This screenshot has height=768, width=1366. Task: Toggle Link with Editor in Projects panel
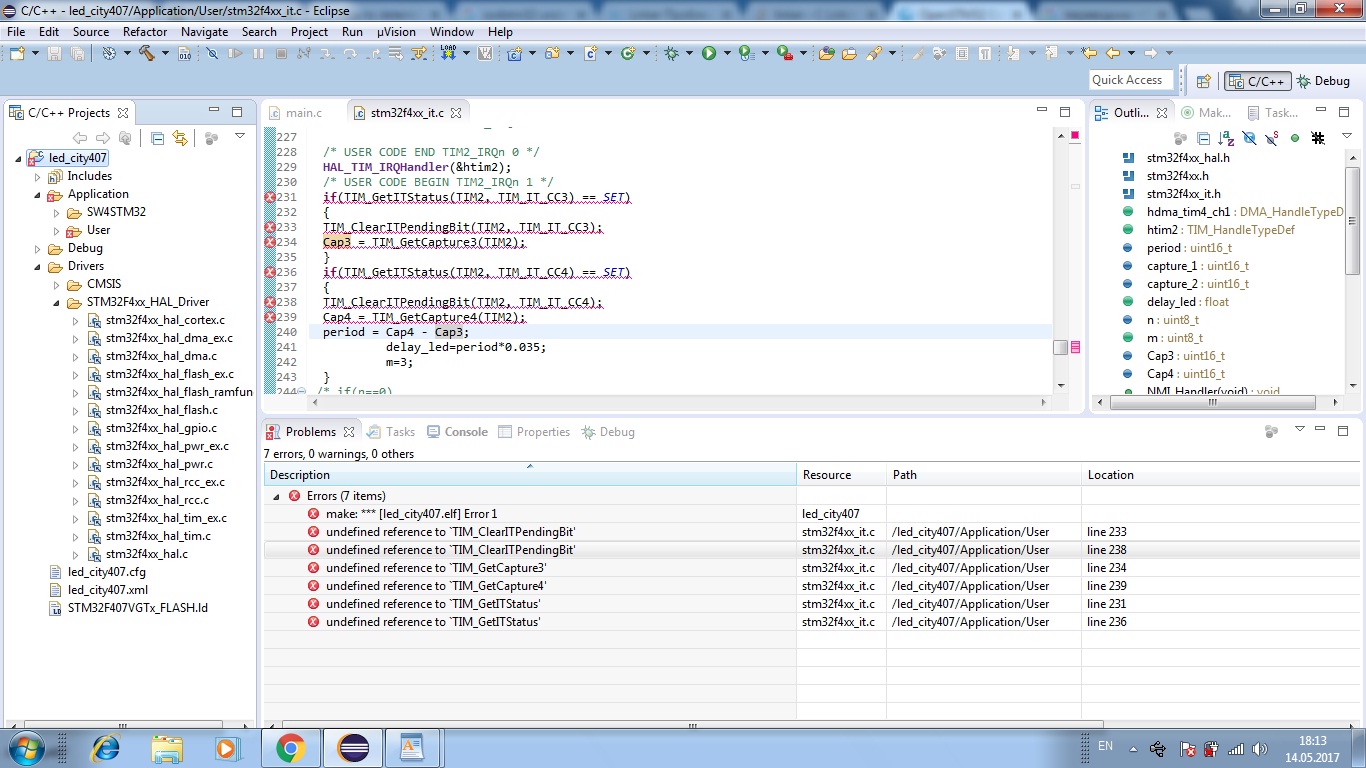click(180, 138)
